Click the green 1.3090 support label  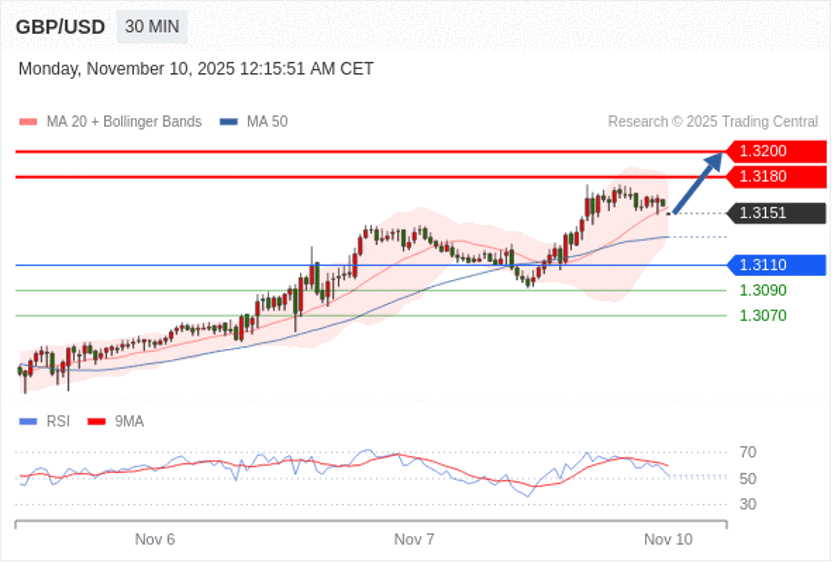(x=762, y=291)
